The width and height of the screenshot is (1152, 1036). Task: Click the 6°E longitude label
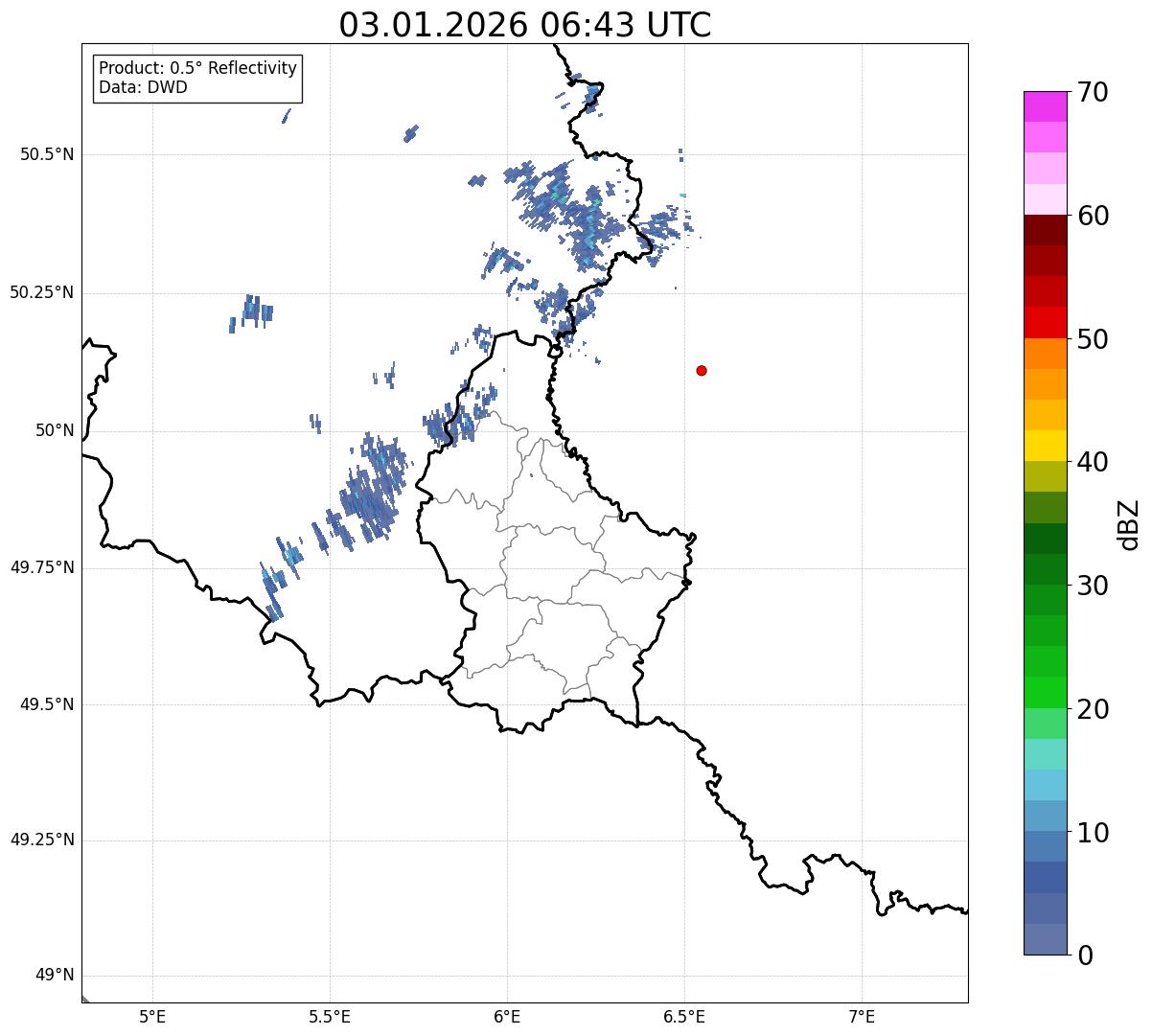click(507, 1016)
